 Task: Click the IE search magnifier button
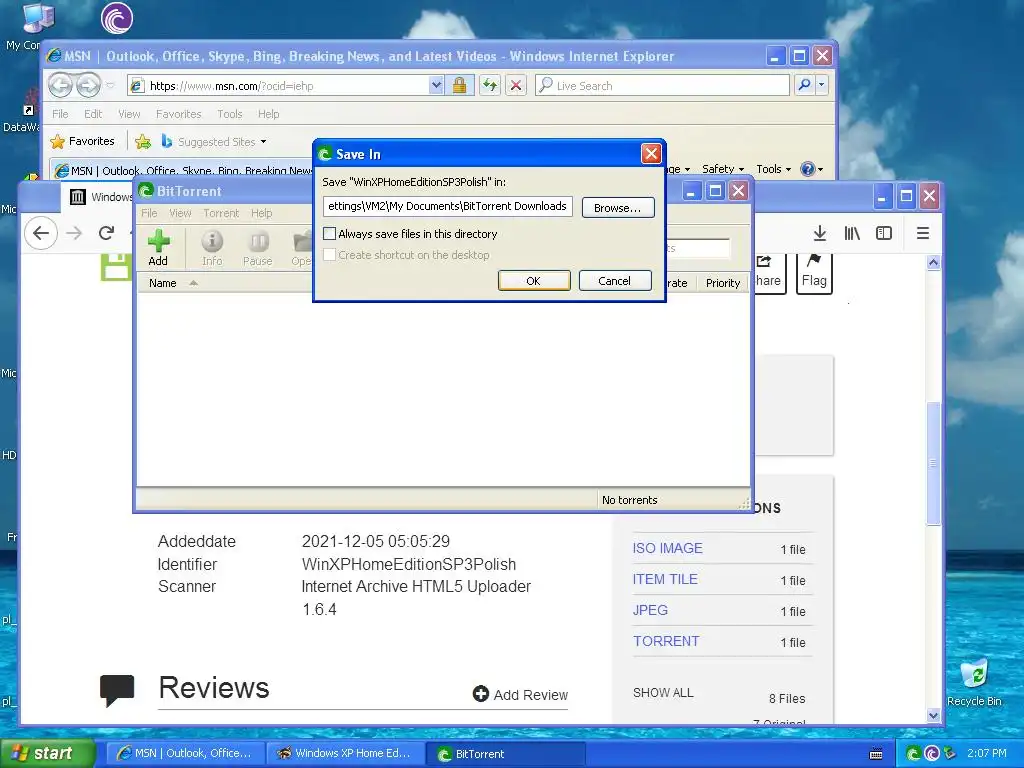coord(805,85)
